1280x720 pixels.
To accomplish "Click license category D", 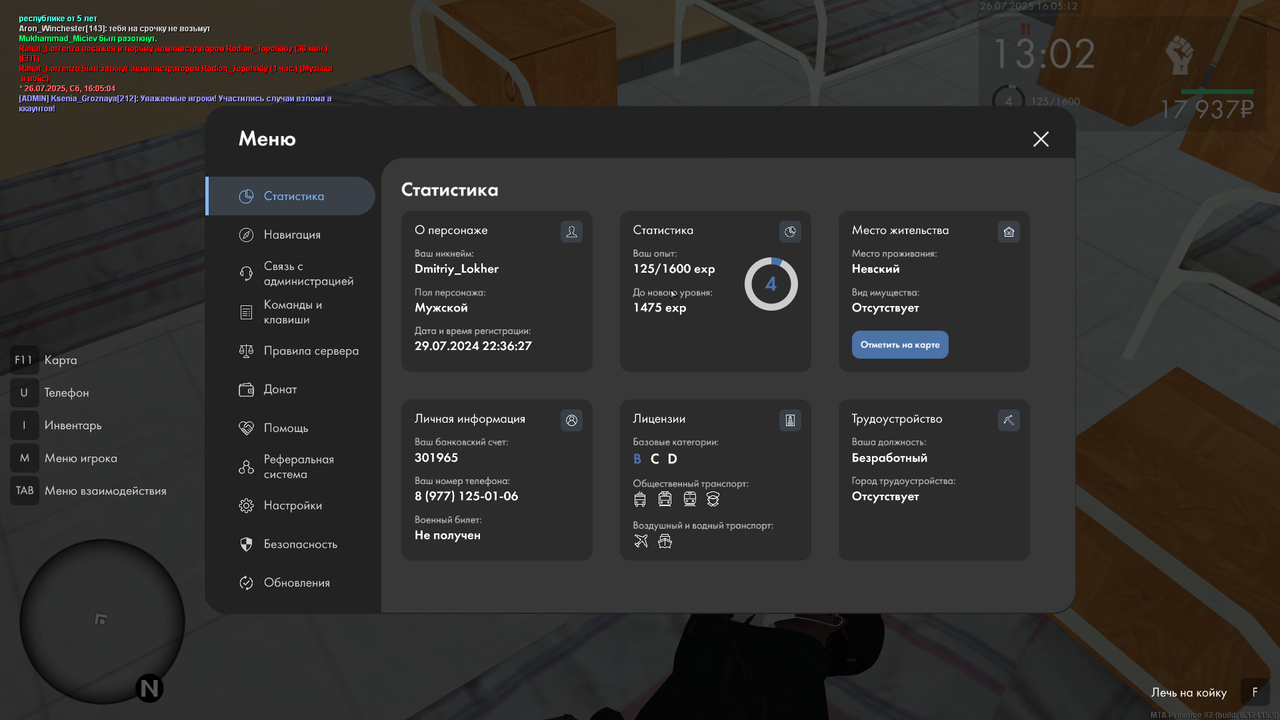I will [x=672, y=459].
